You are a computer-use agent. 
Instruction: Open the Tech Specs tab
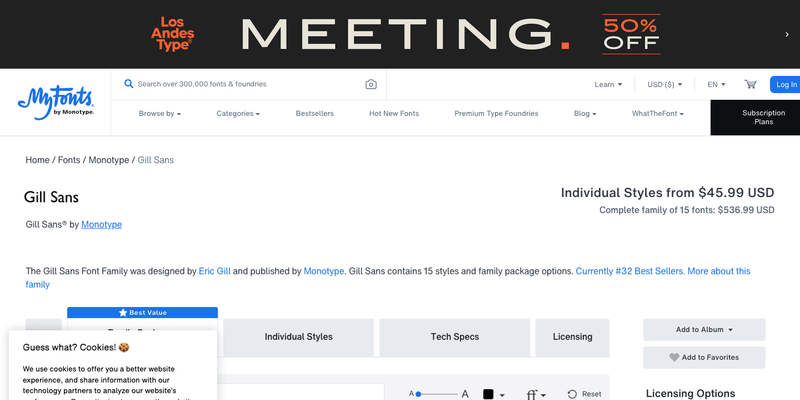(x=453, y=337)
